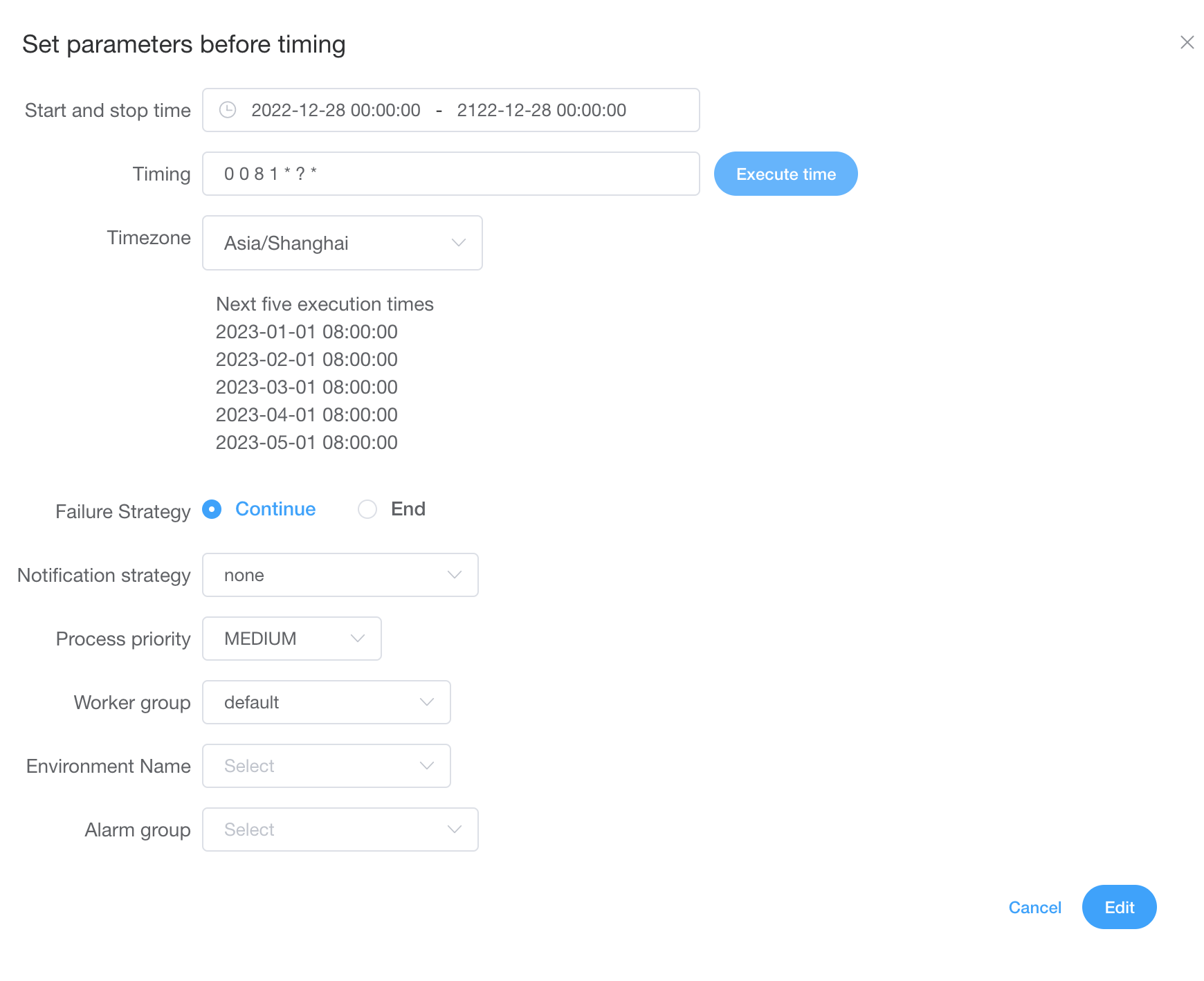The height and width of the screenshot is (981, 1204).
Task: Click the Alarm group dropdown chevron
Action: [455, 829]
